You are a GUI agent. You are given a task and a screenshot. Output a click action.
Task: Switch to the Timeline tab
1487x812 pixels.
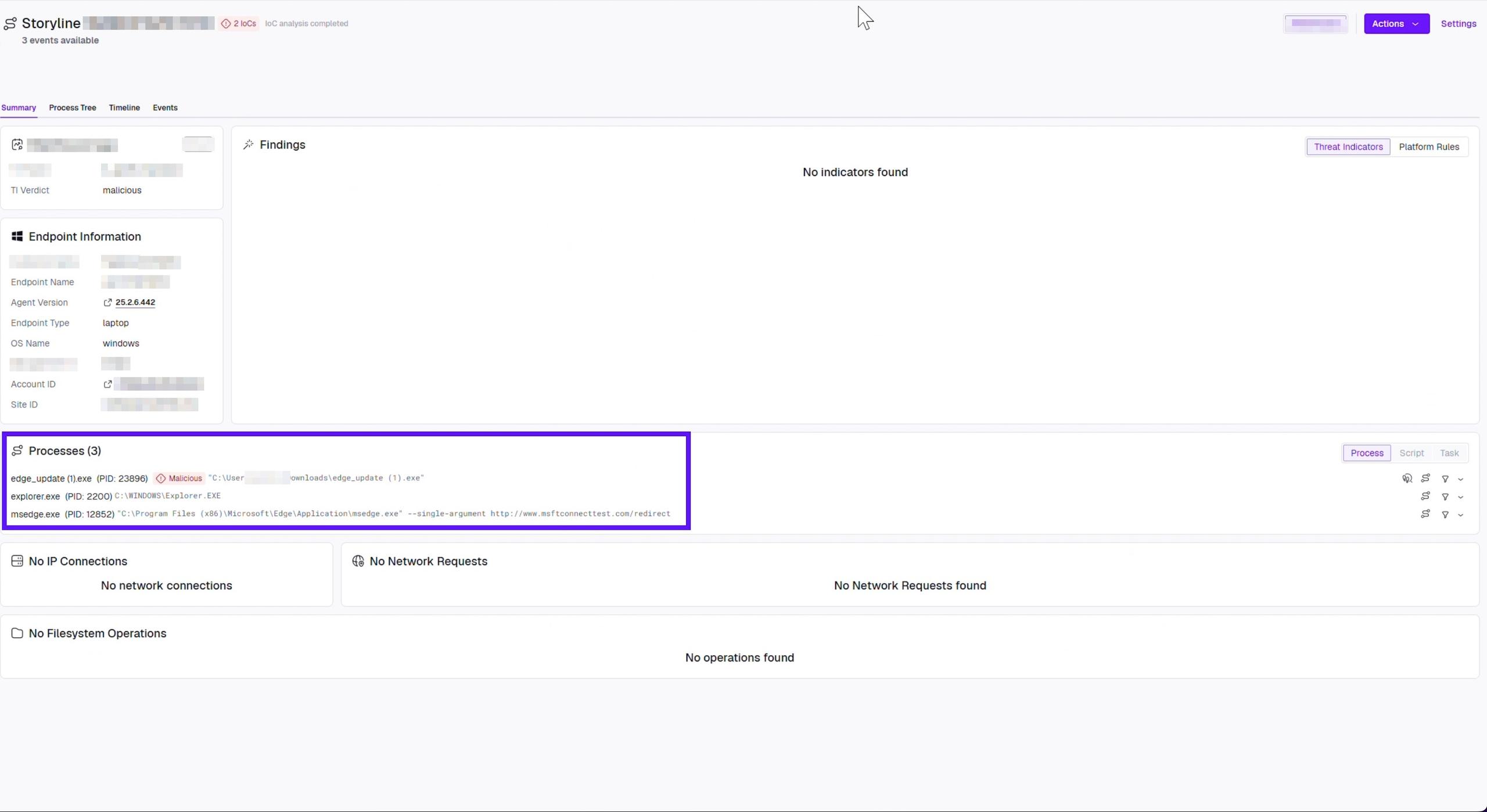(x=124, y=108)
